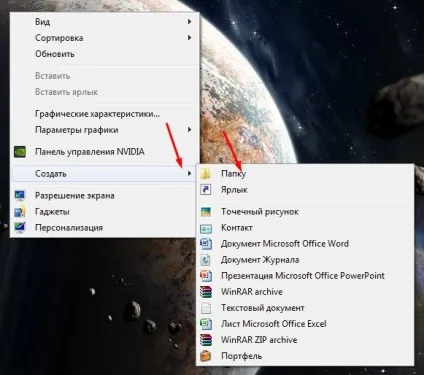Click the Контакт card icon

(206, 228)
